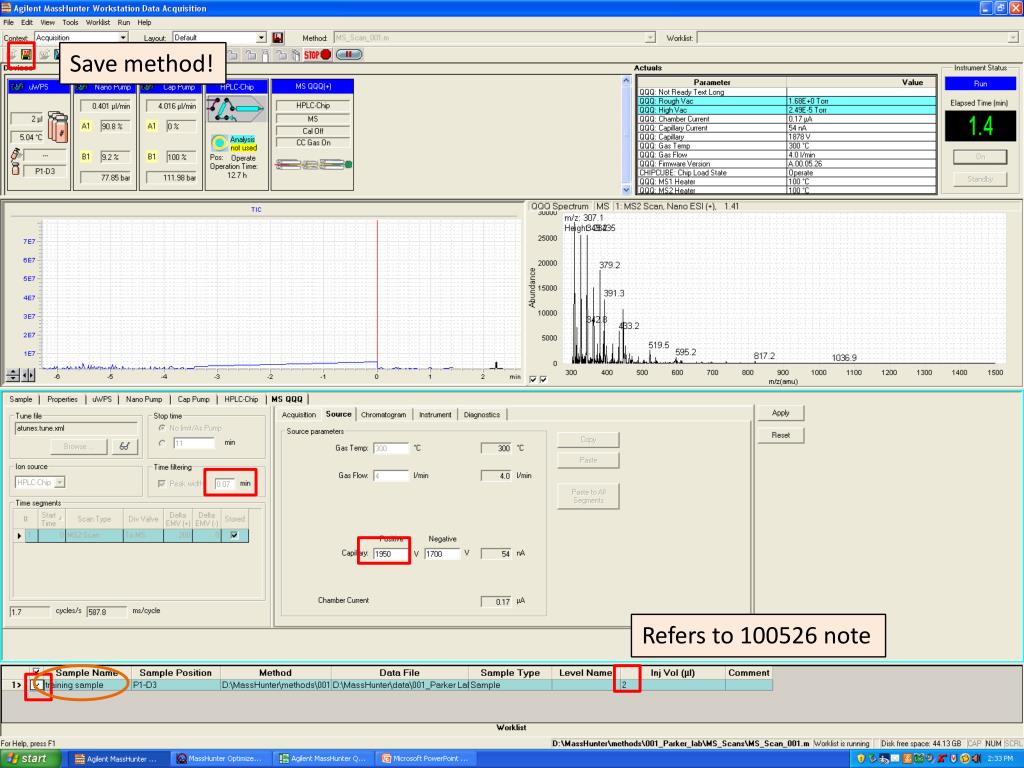1024x768 pixels.
Task: Click the blue pause button beside STOP
Action: click(349, 55)
